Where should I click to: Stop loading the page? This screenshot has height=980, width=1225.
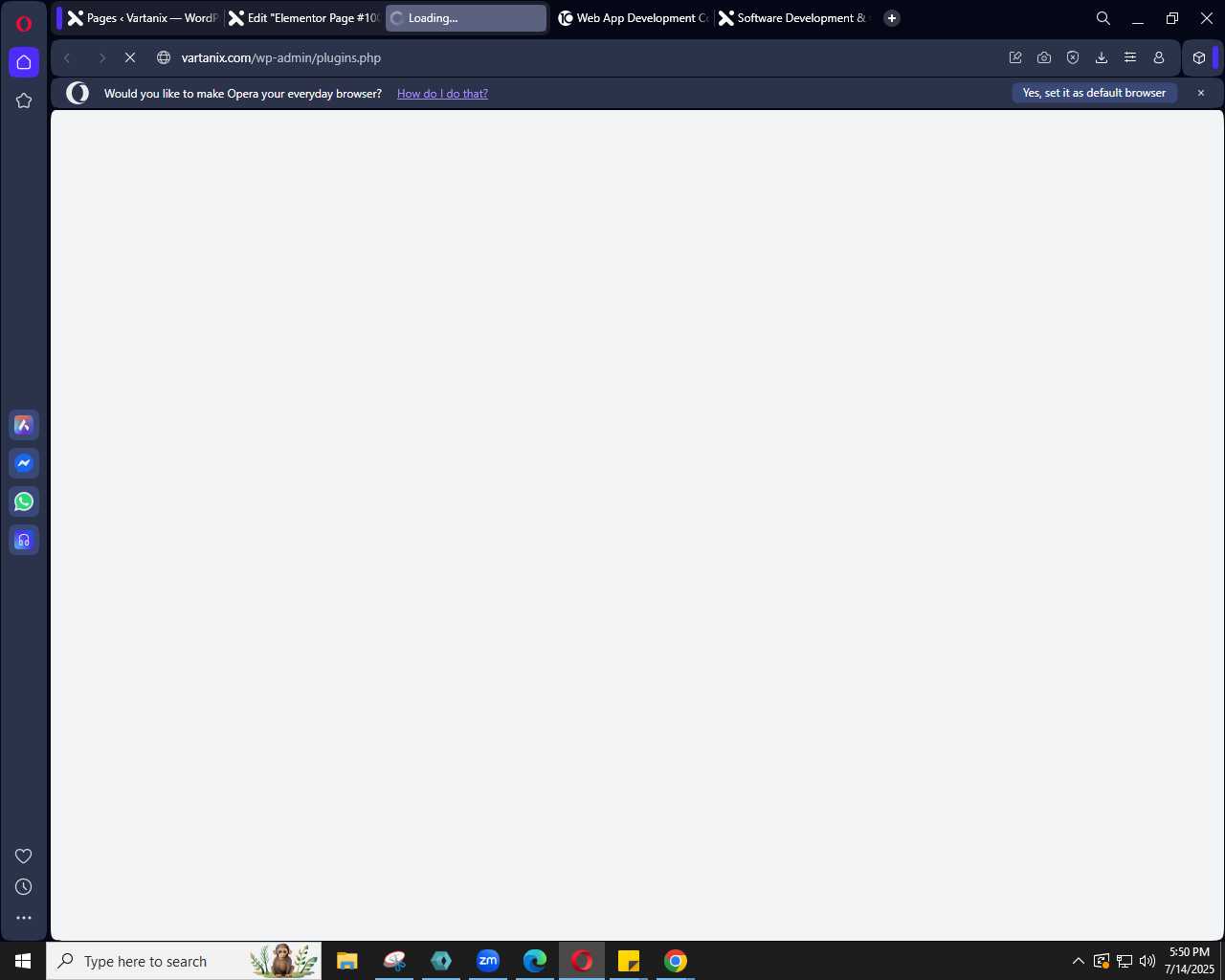tap(130, 57)
